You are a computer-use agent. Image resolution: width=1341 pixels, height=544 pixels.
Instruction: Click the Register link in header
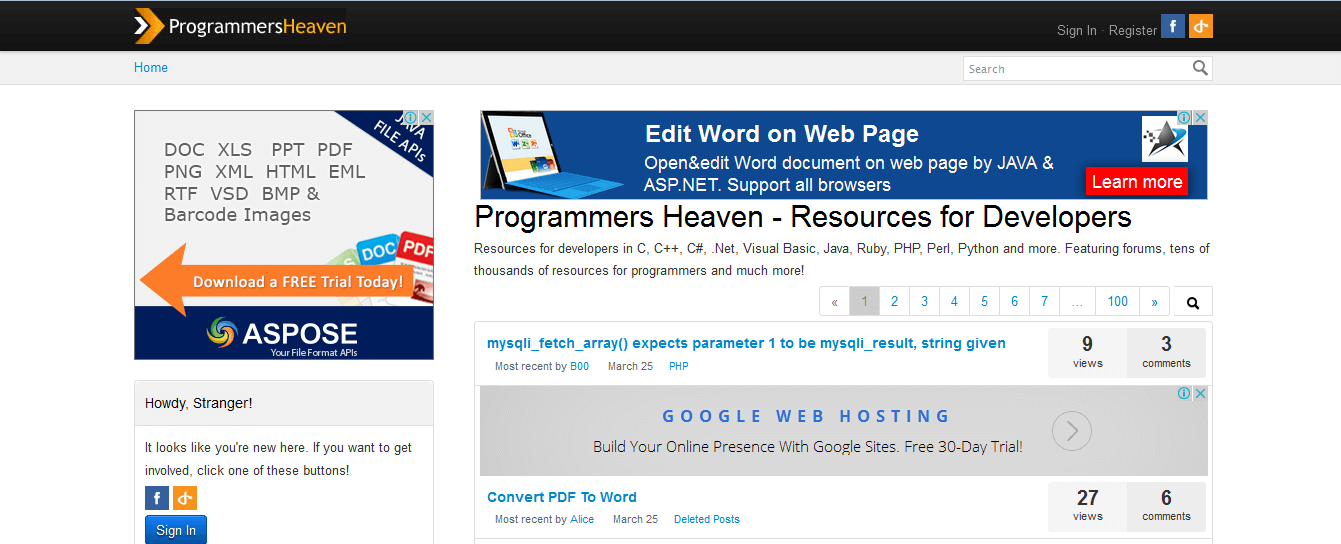(1133, 31)
